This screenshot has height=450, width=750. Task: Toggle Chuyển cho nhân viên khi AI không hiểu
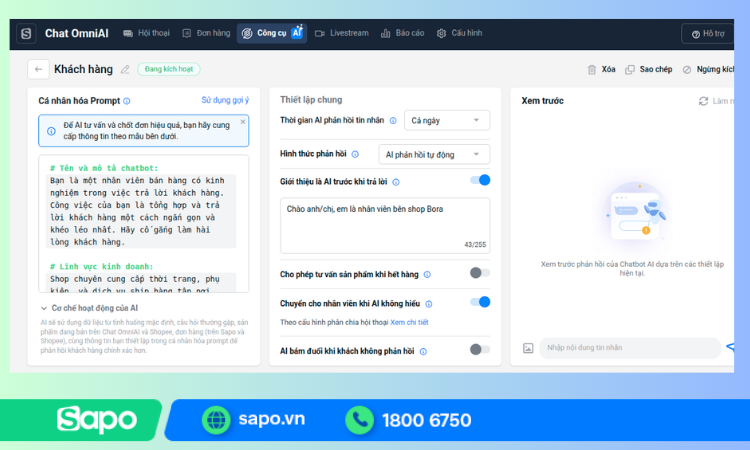480,302
